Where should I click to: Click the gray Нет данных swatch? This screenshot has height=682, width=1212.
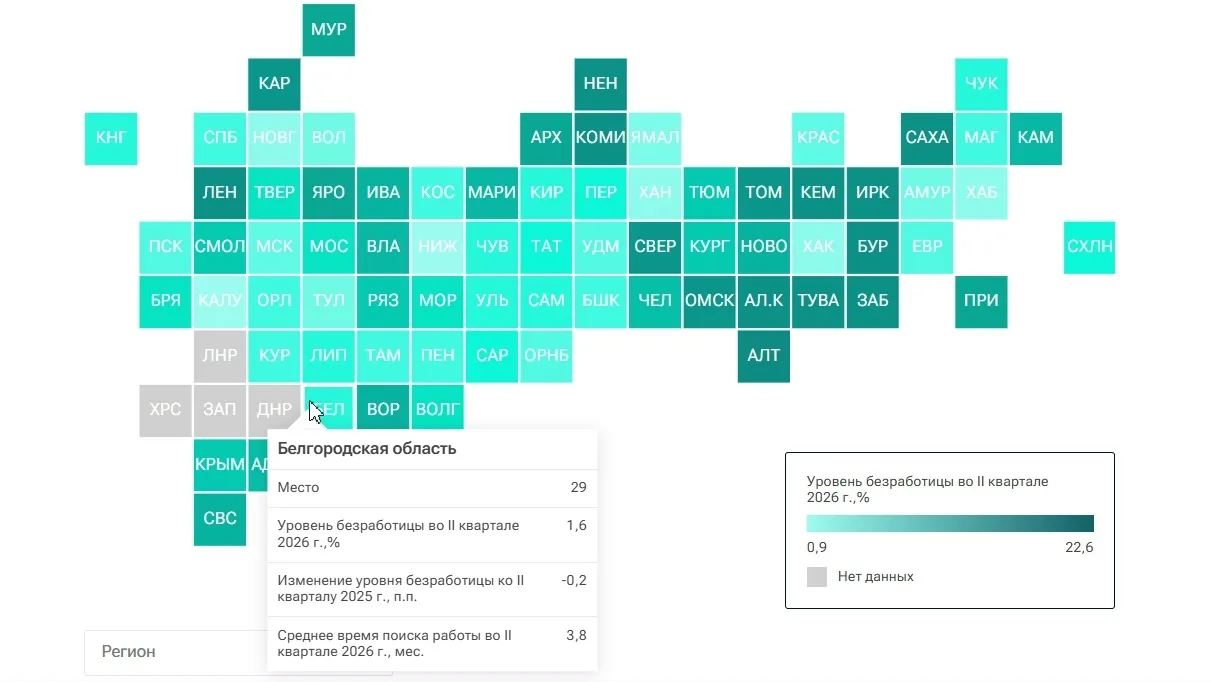pyautogui.click(x=817, y=577)
